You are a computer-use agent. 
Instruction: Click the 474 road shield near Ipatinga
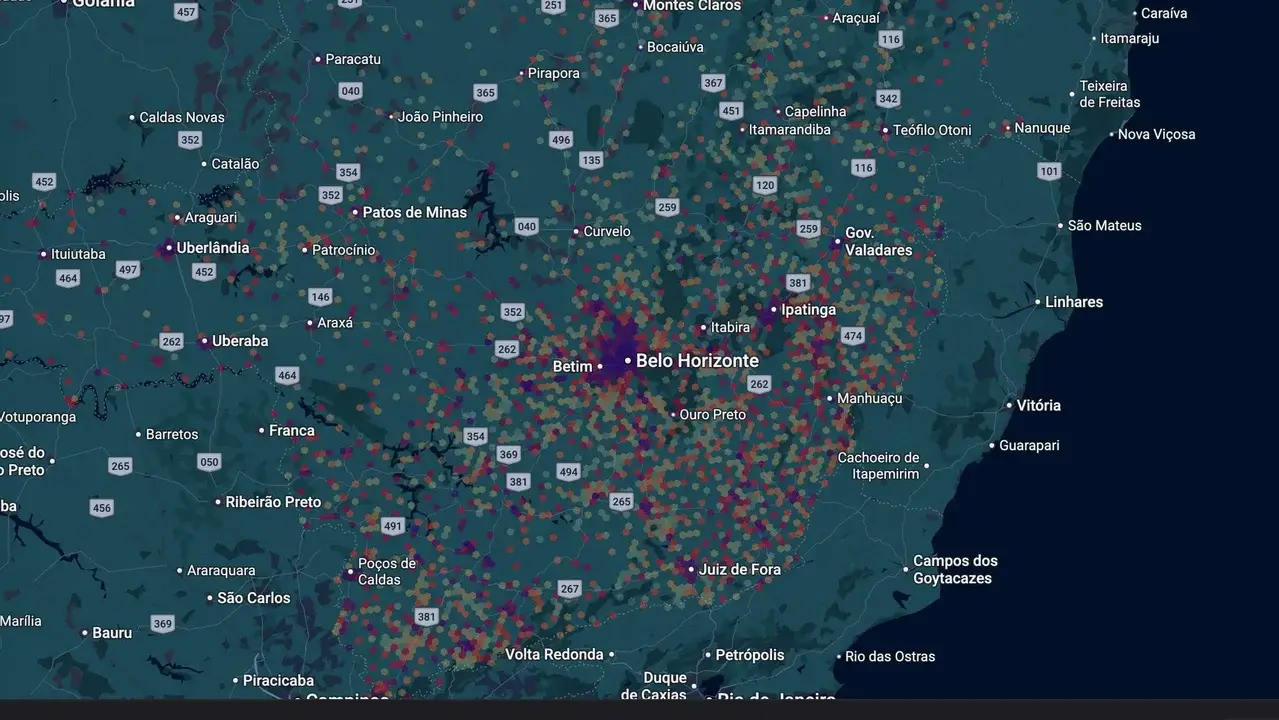(x=852, y=336)
